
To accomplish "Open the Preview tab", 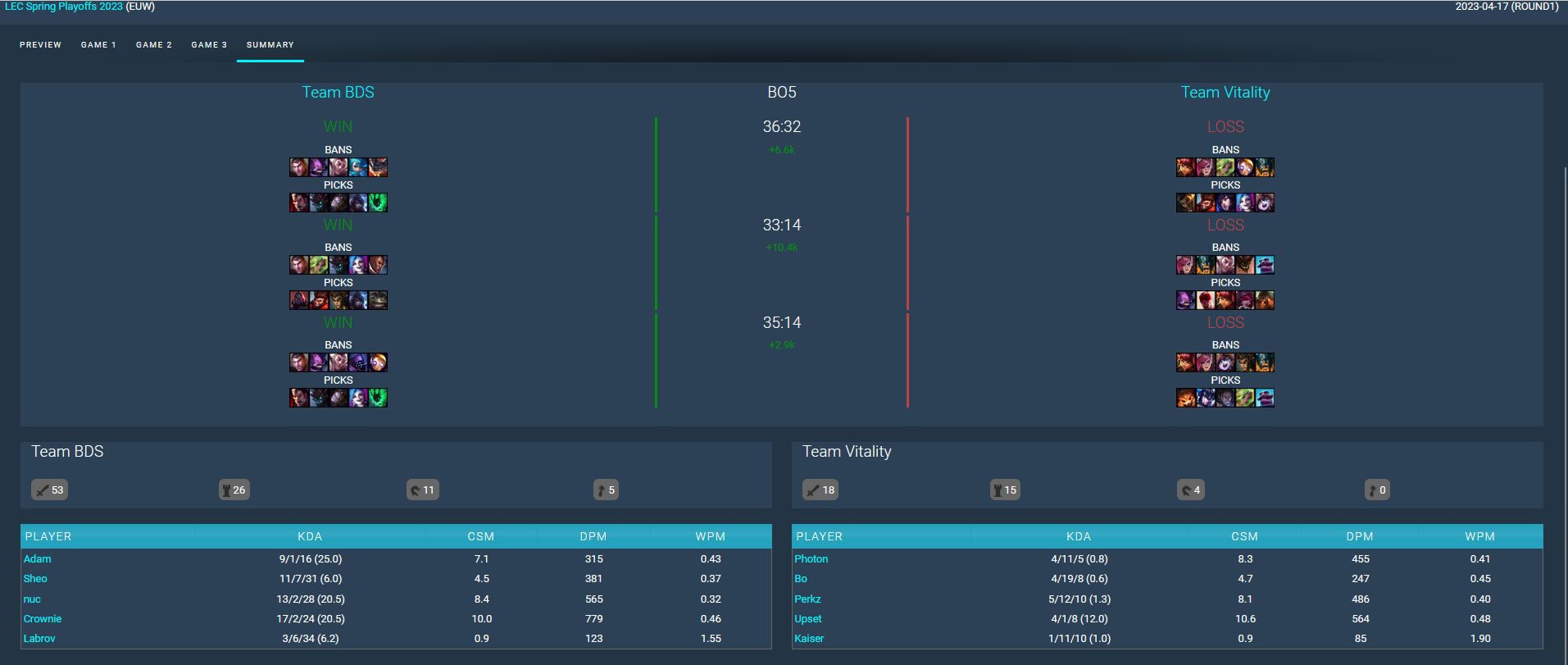I will coord(40,45).
